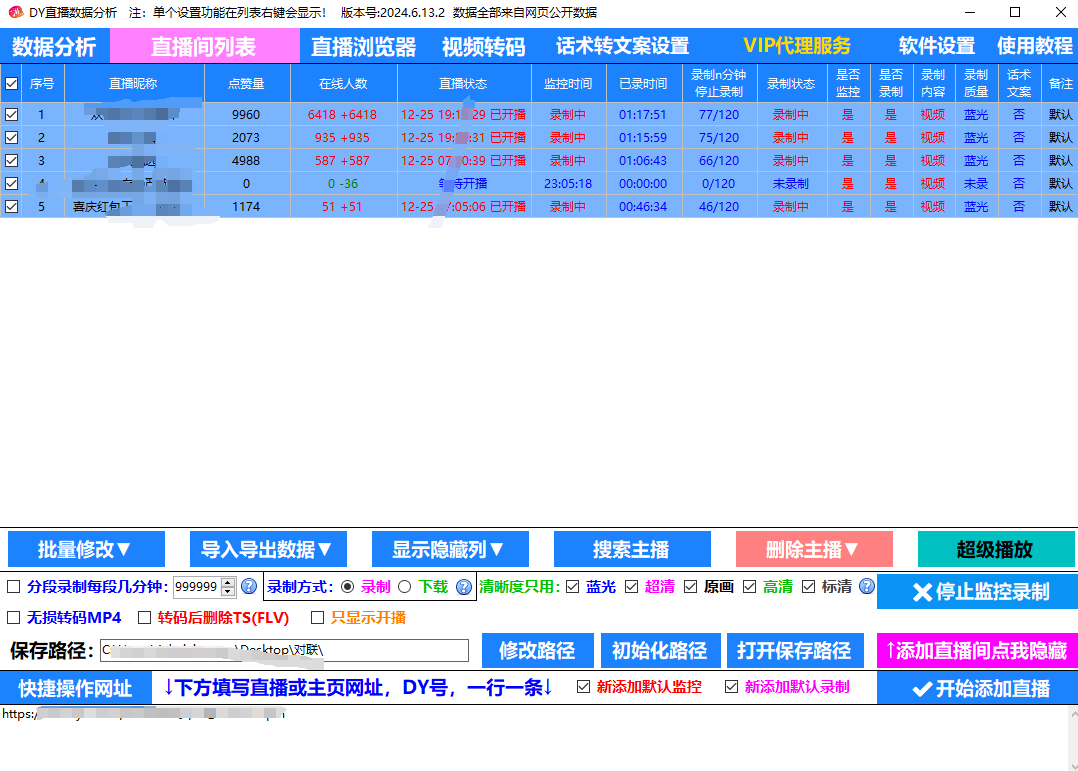Switch to the 直播浏览器 tab
This screenshot has height=771, width=1078.
[x=363, y=46]
